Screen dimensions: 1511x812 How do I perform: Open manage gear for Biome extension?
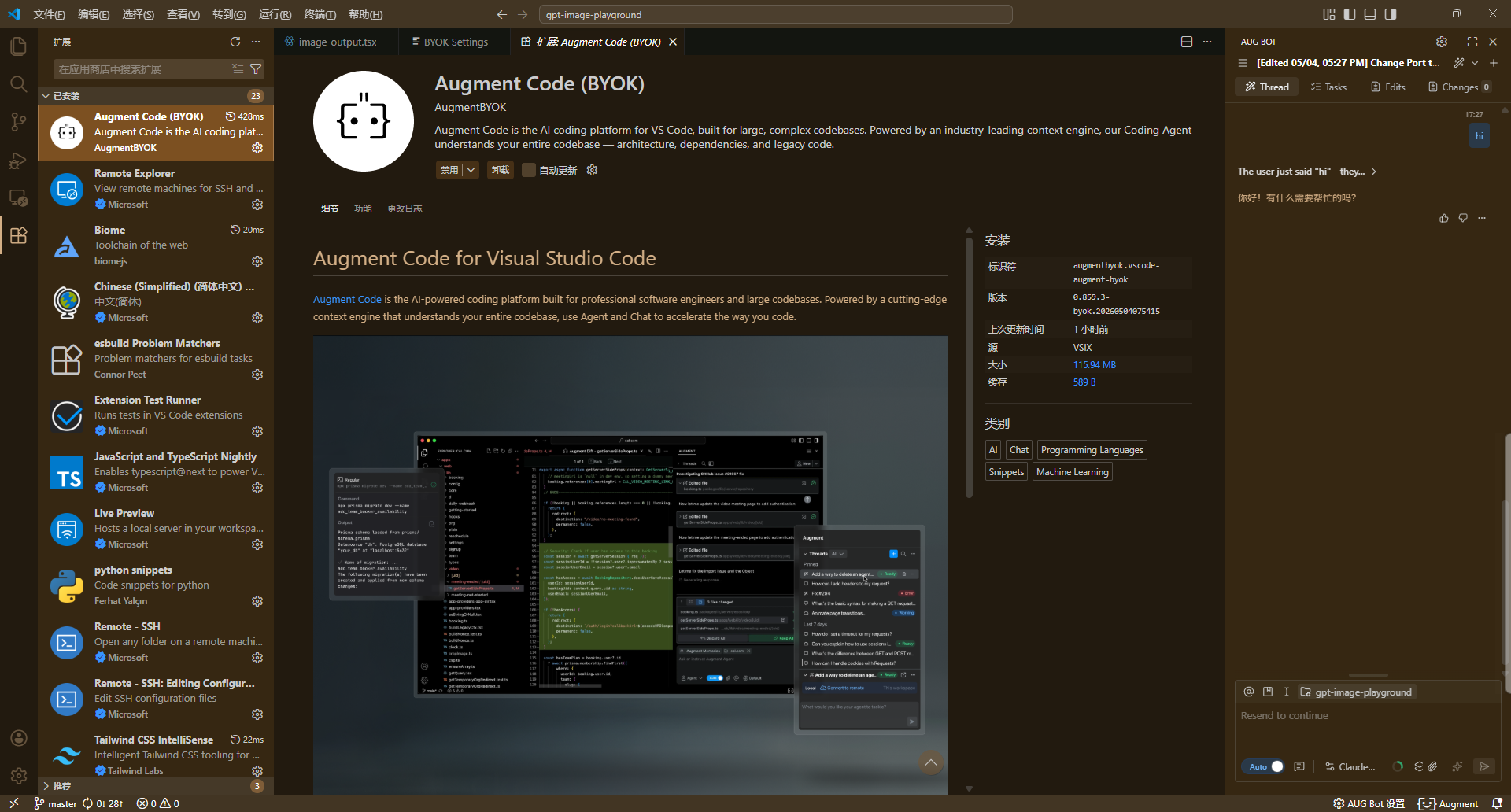click(257, 261)
